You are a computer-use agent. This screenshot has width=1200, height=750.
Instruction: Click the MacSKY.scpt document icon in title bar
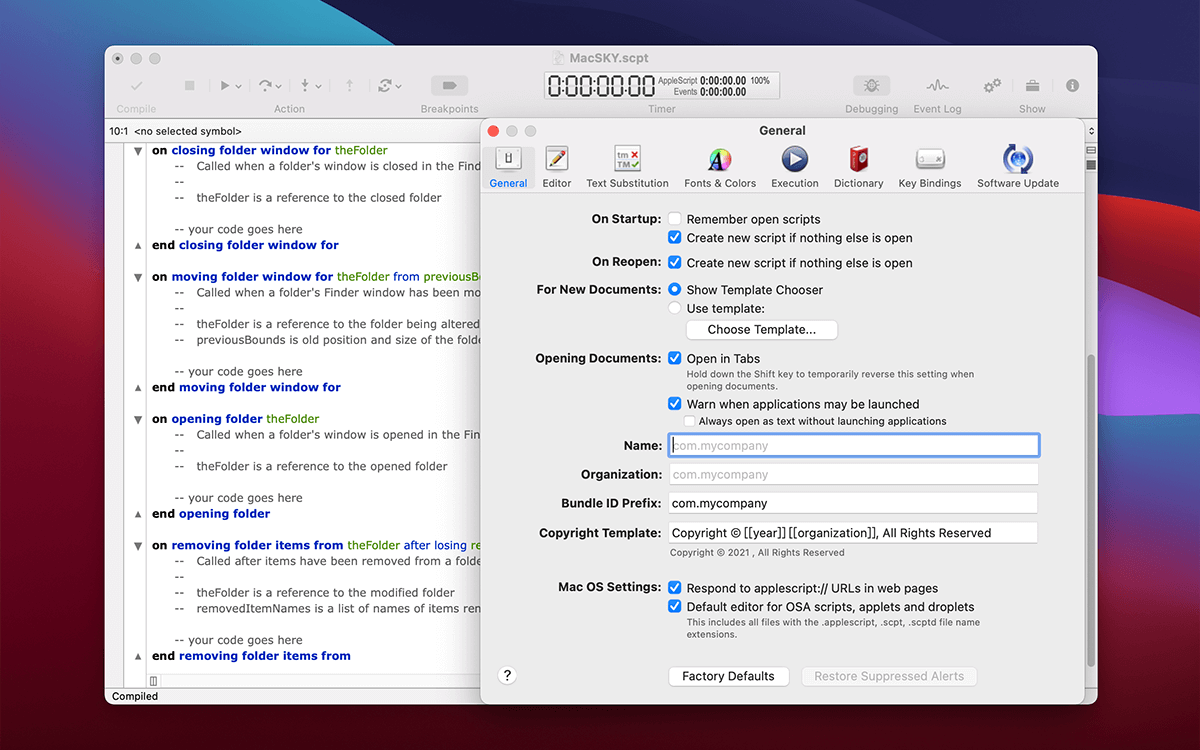coord(559,58)
